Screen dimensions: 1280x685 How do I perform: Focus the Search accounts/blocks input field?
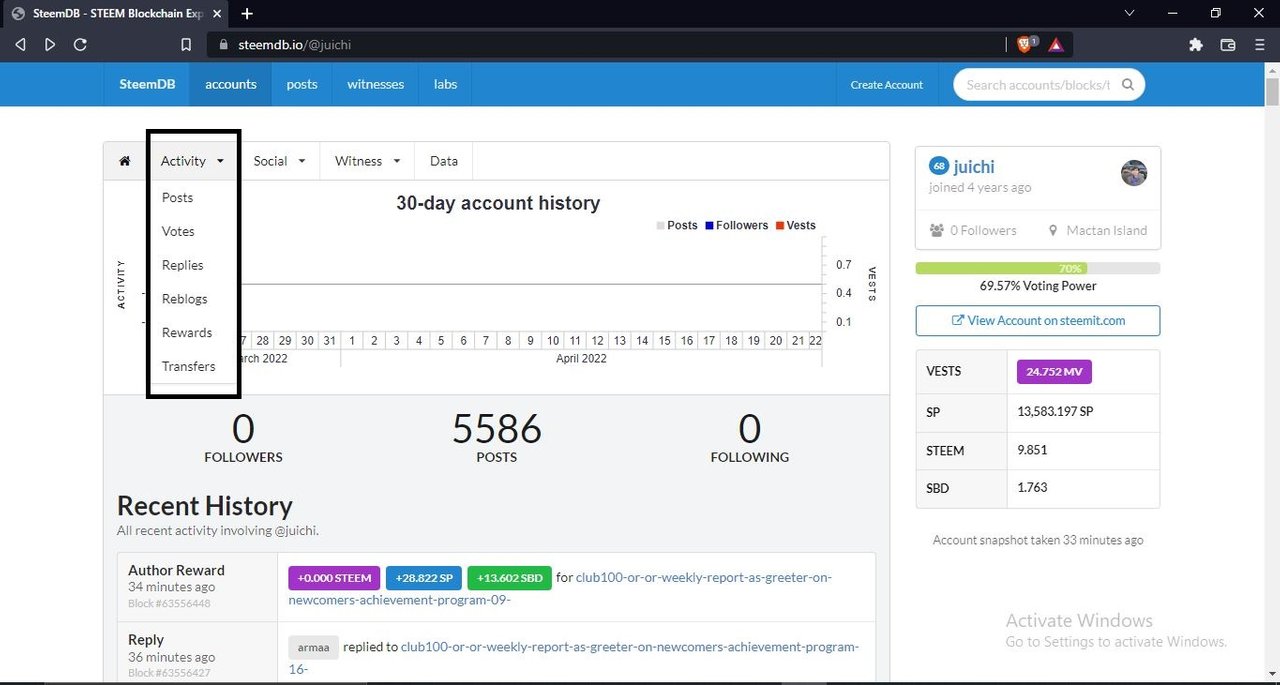1049,85
